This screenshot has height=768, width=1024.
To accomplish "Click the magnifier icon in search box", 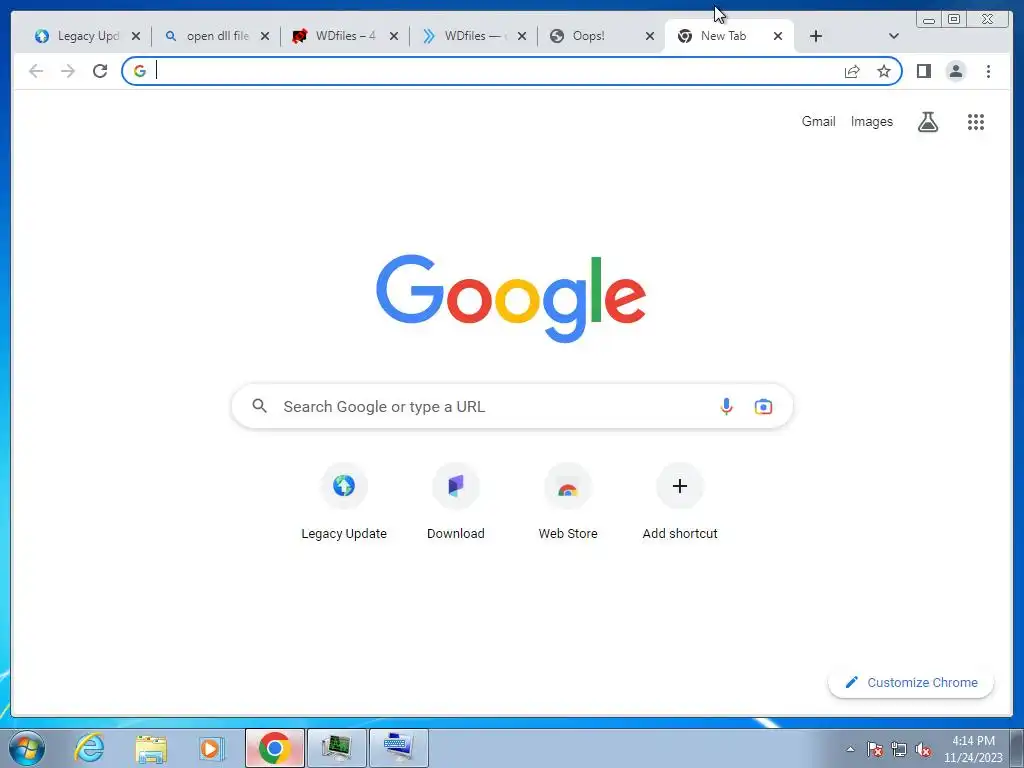I will [x=259, y=406].
